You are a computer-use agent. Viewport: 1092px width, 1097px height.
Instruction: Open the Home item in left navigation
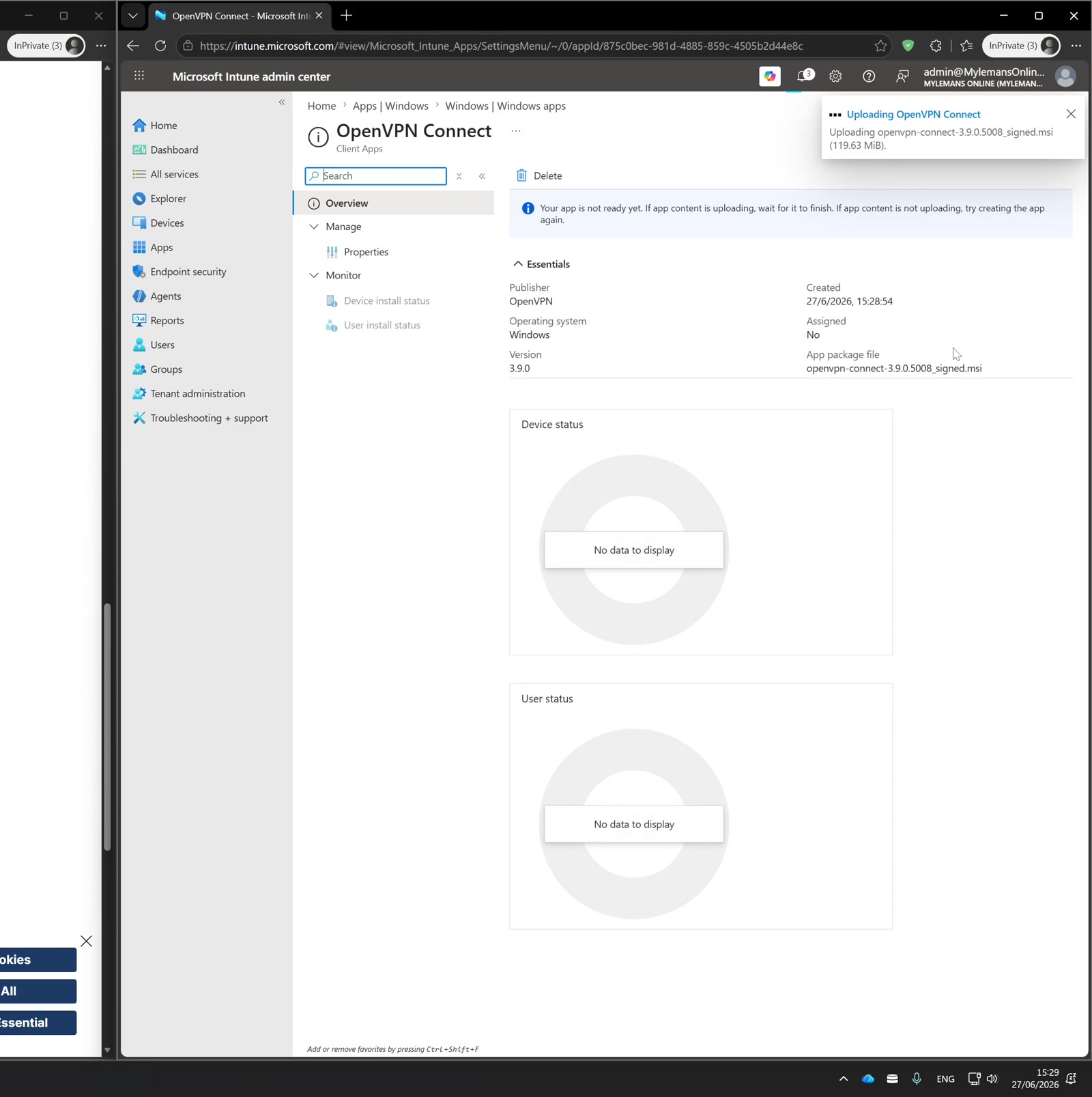coord(163,126)
